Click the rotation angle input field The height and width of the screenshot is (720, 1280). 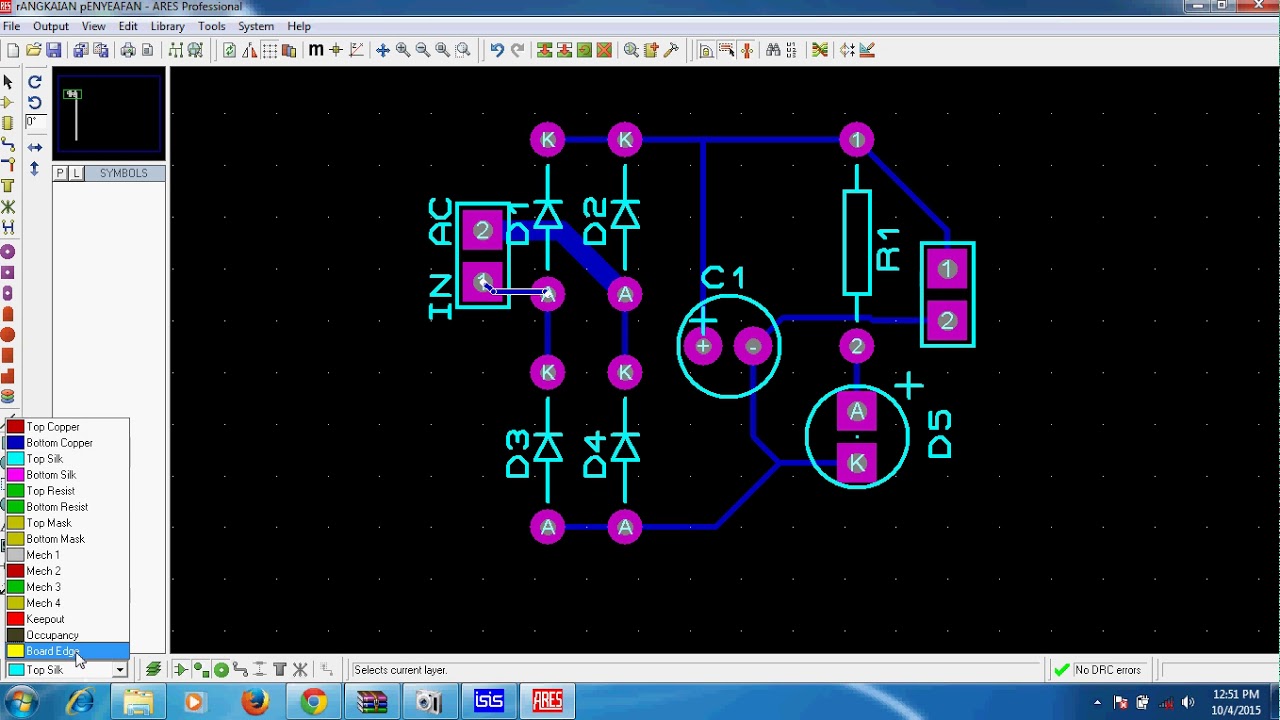[x=34, y=122]
